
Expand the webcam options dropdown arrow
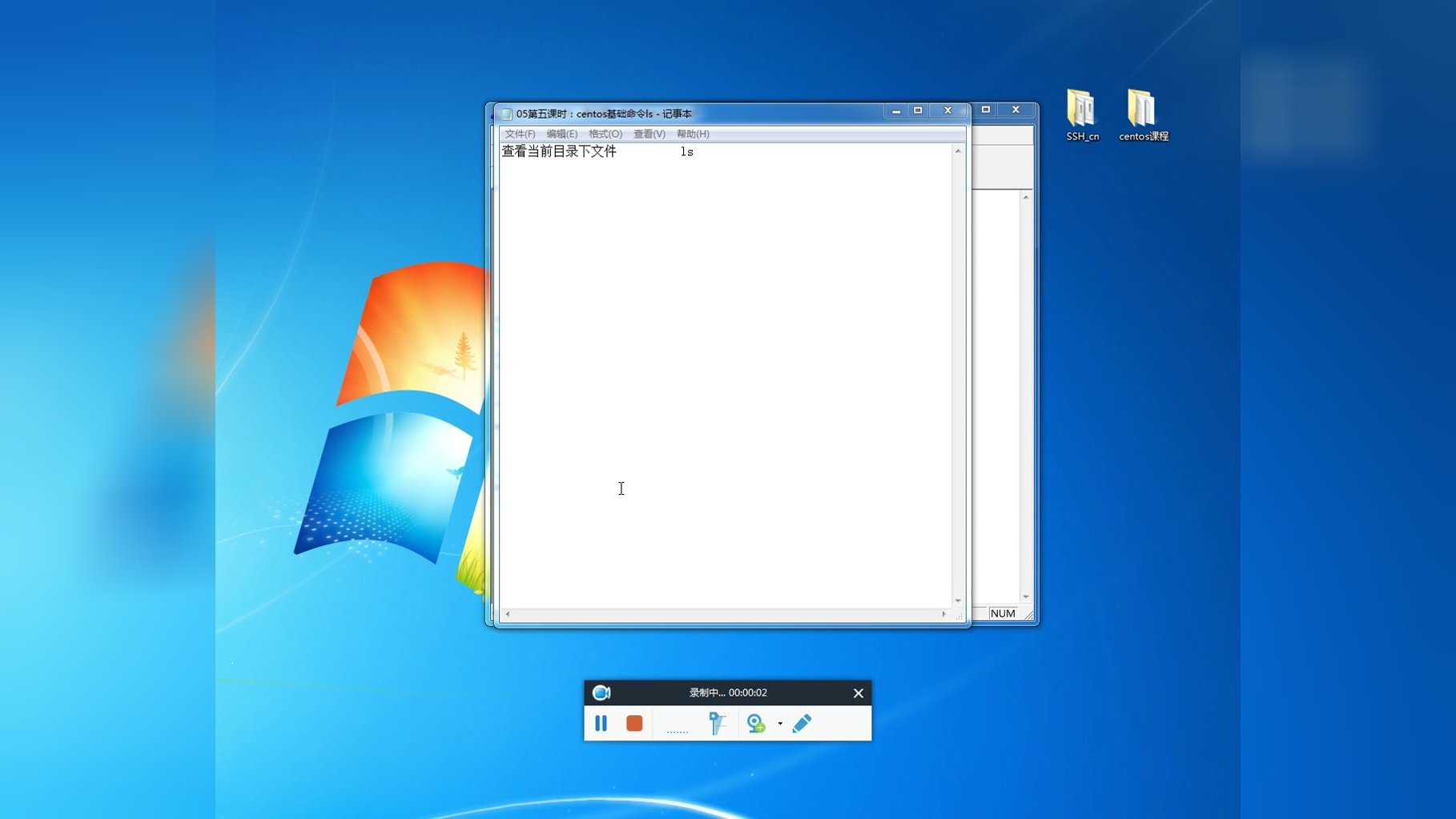pyautogui.click(x=780, y=724)
